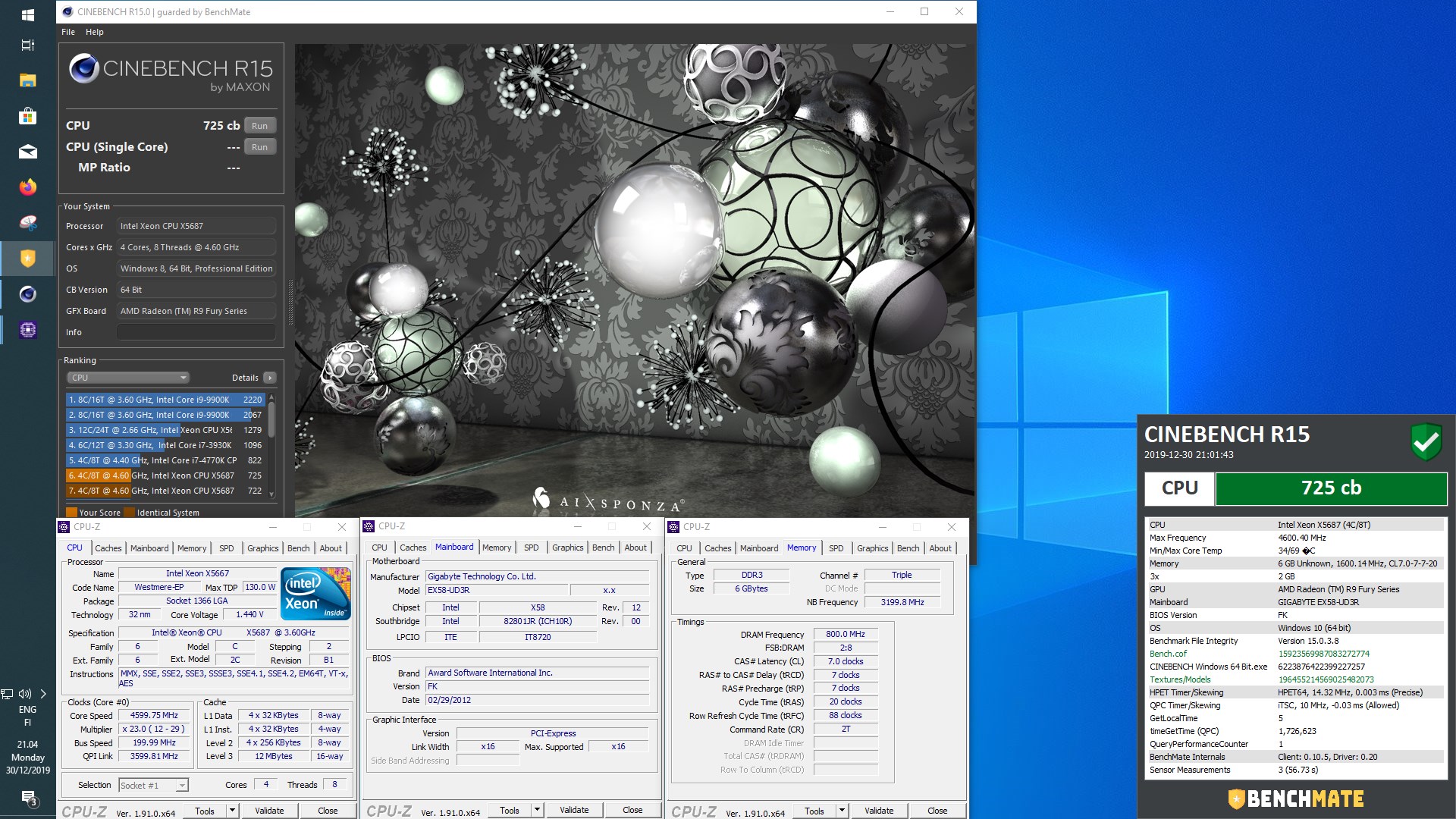Screen dimensions: 1456x819
Task: Open Bench tab in first CPU-Z window
Action: point(298,548)
